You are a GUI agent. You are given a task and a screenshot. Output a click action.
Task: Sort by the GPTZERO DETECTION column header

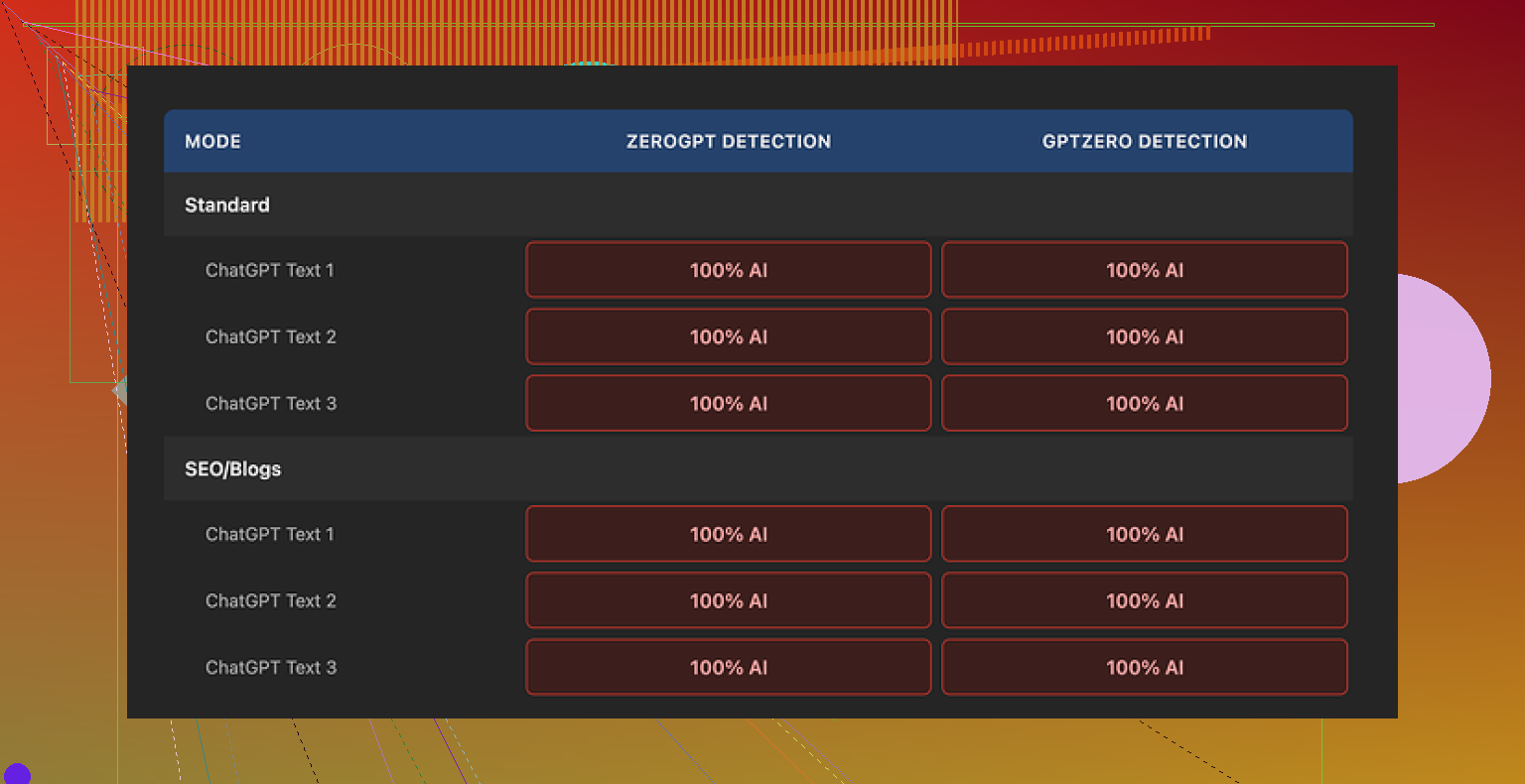click(1144, 141)
